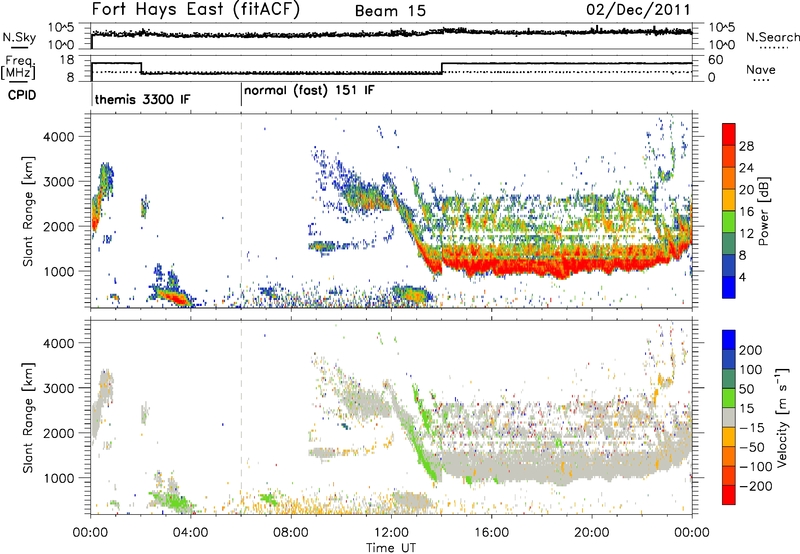Image resolution: width=800 pixels, height=554 pixels.
Task: Click the gray segment of velocity colorbar
Action: pyautogui.click(x=729, y=417)
